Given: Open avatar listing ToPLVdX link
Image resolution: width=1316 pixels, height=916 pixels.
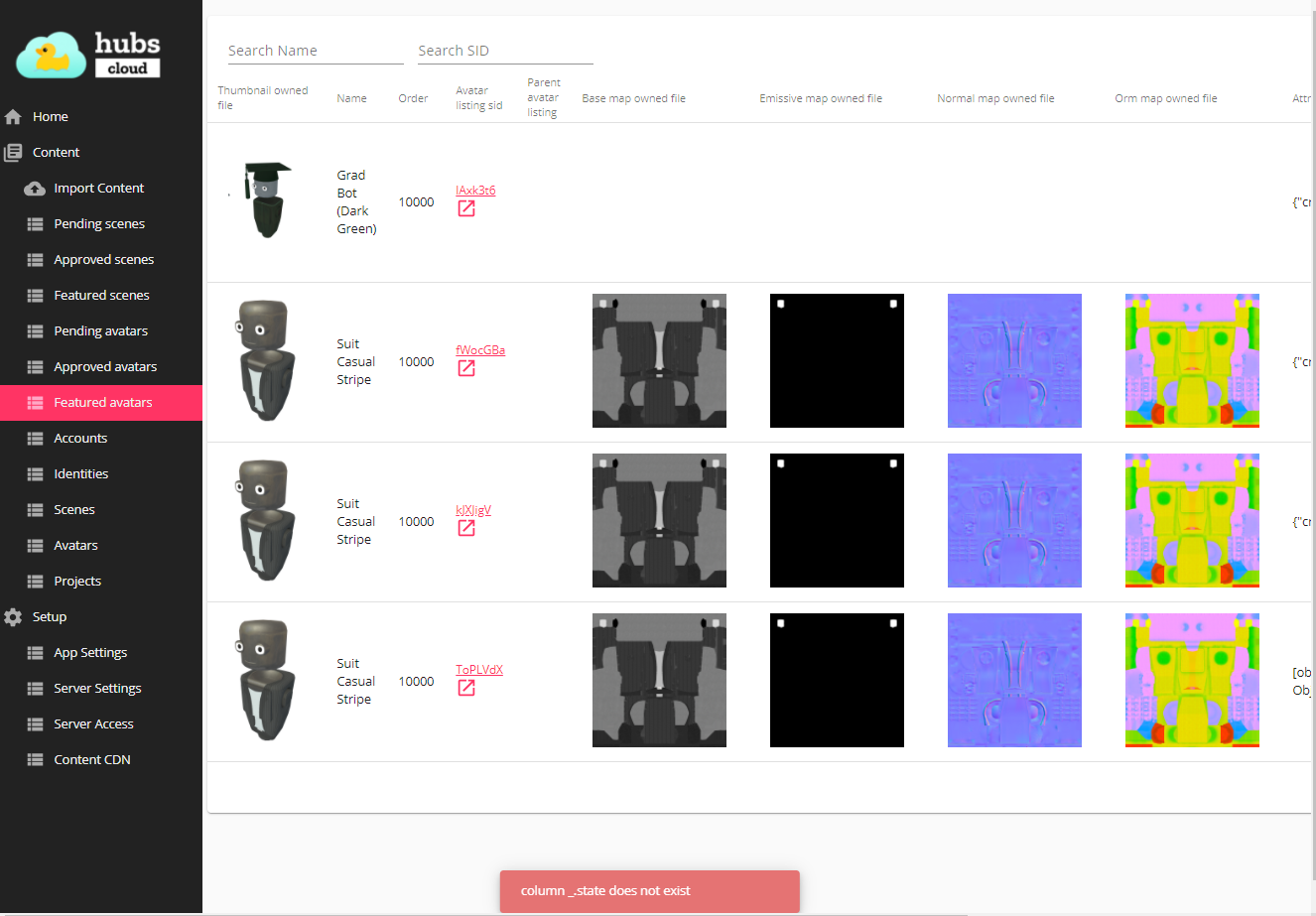Looking at the screenshot, I should [479, 670].
